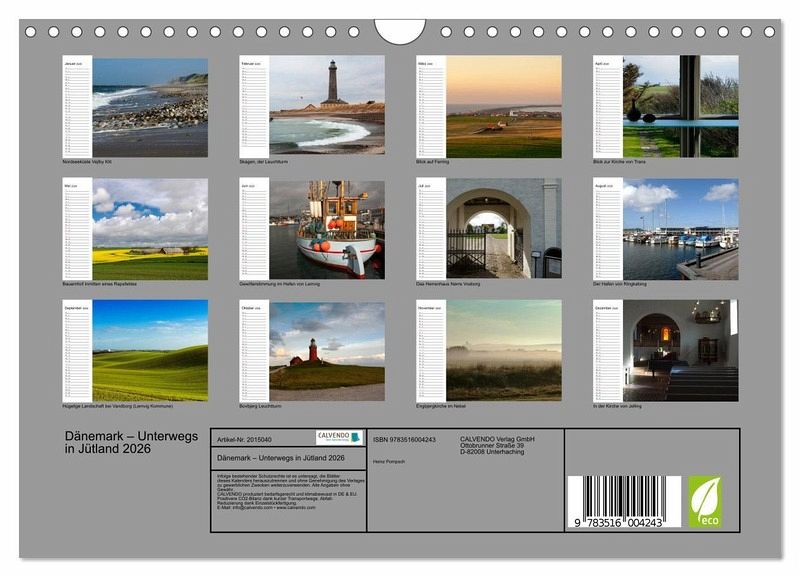
Task: Click the caption under the January coast photo
Action: tap(87, 162)
